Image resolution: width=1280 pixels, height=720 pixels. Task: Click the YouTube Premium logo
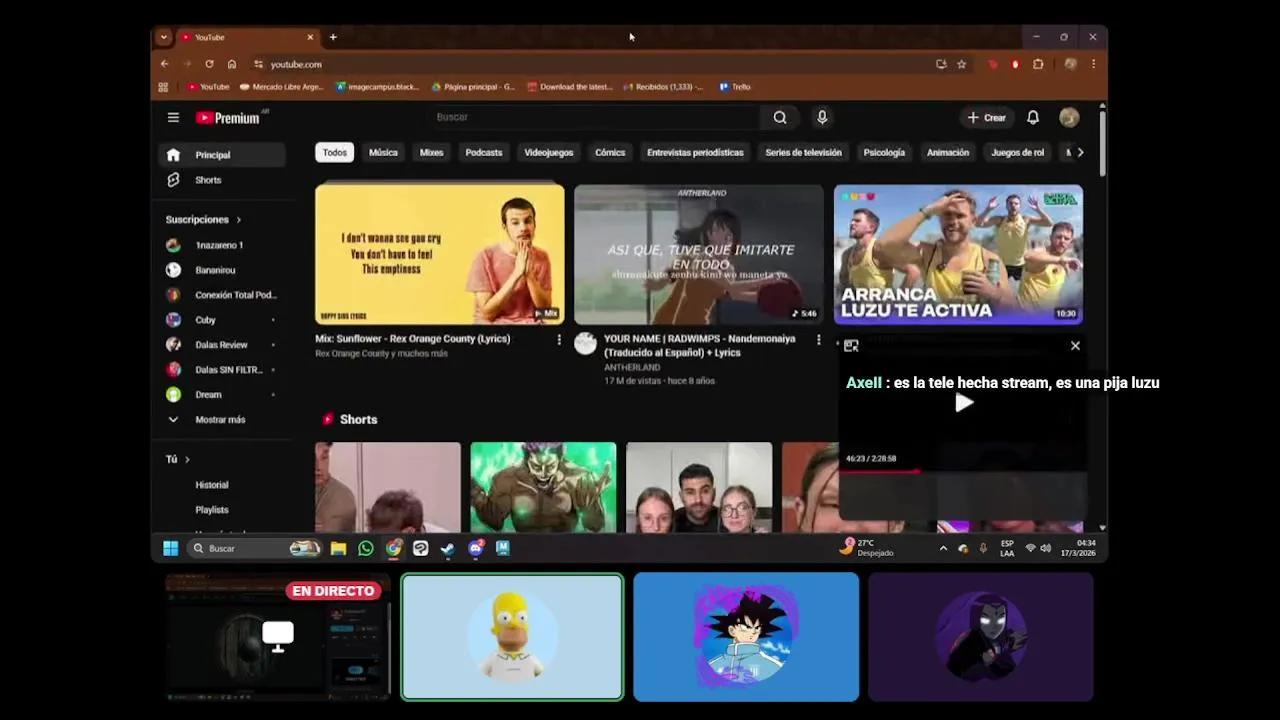tap(228, 118)
